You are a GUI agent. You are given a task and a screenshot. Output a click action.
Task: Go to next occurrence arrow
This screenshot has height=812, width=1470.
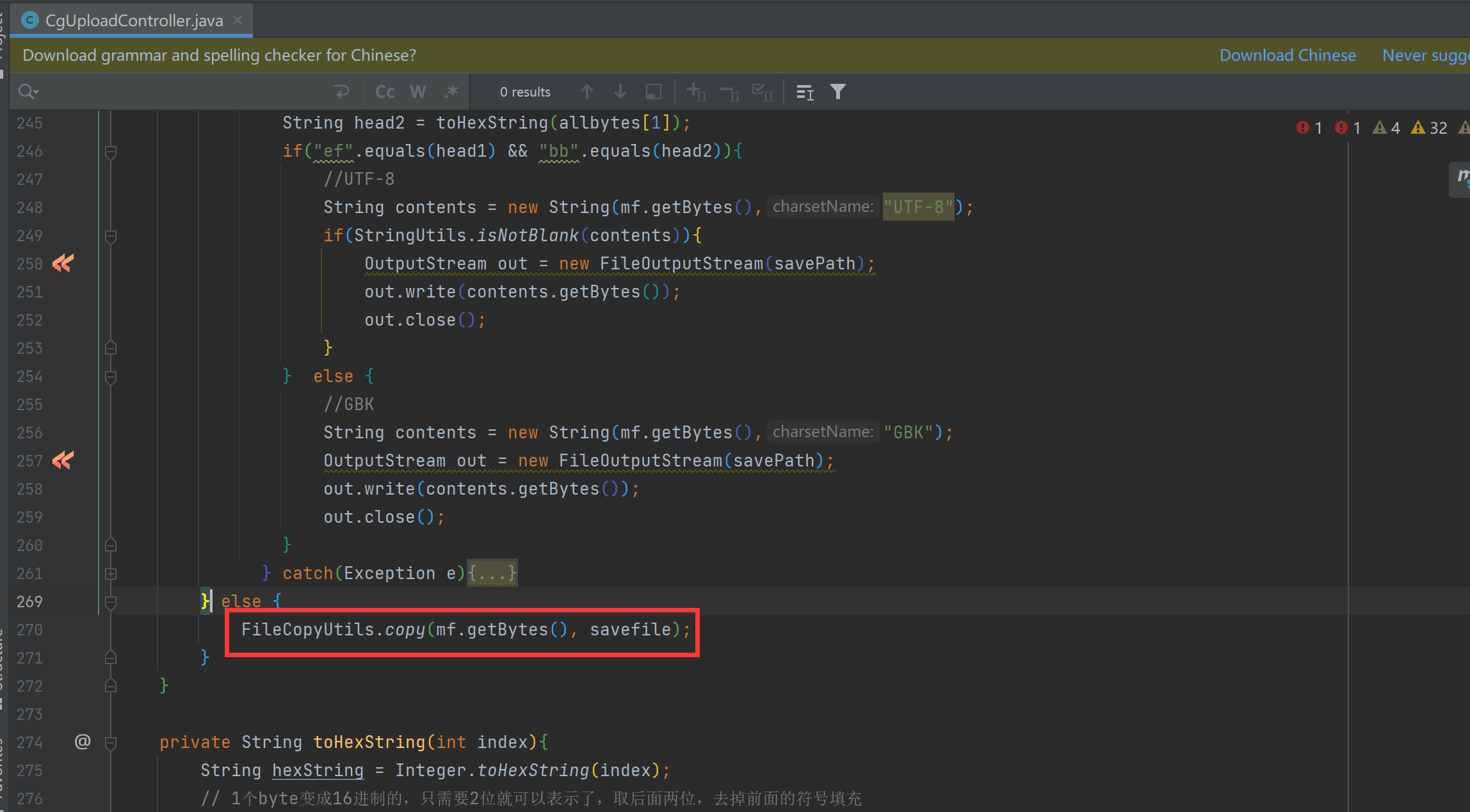[x=620, y=92]
